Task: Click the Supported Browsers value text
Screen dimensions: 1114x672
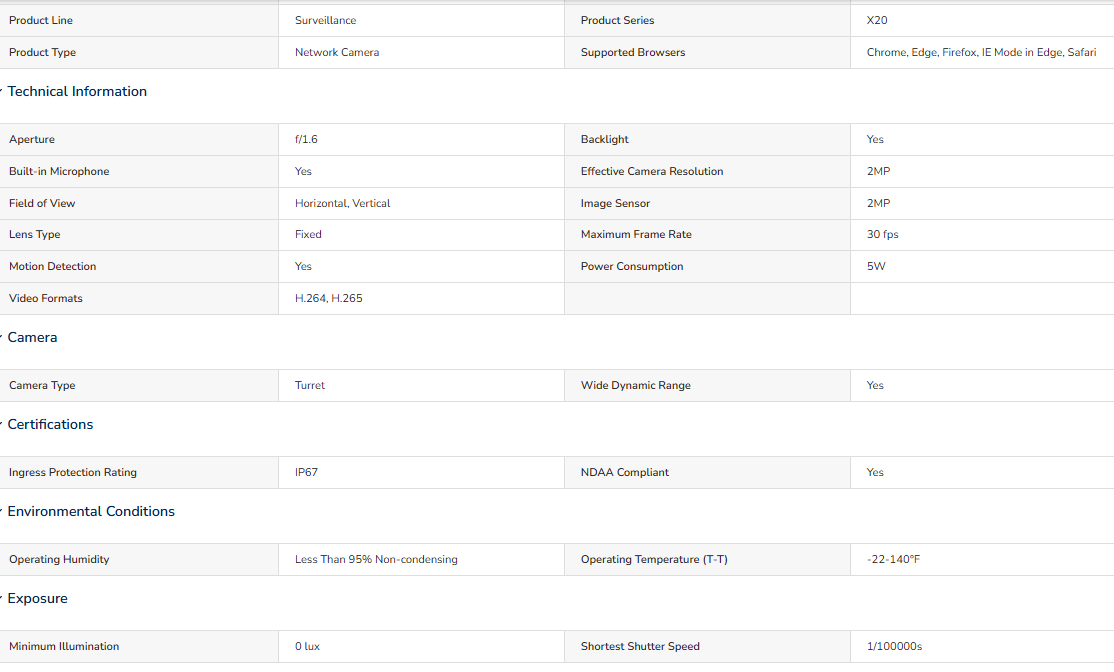Action: click(x=981, y=53)
